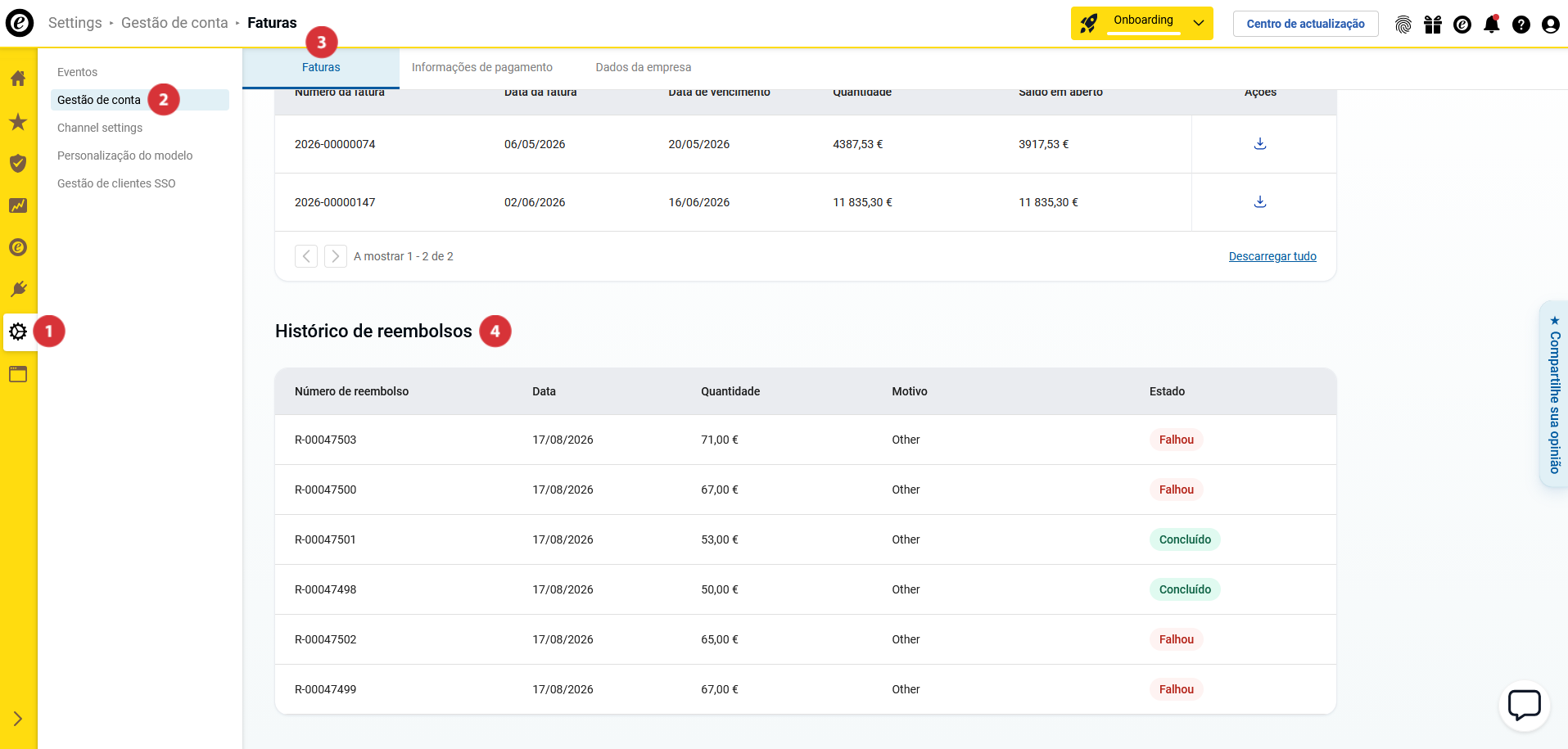Viewport: 1568px width, 749px height.
Task: Open the user profile avatar icon
Action: click(1551, 25)
